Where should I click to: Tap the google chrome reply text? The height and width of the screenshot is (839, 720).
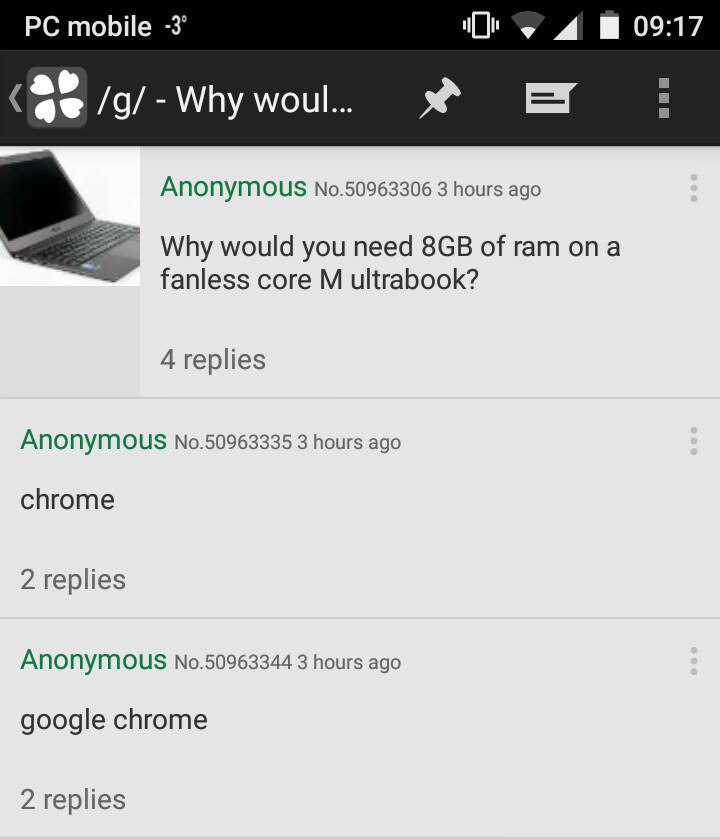114,720
